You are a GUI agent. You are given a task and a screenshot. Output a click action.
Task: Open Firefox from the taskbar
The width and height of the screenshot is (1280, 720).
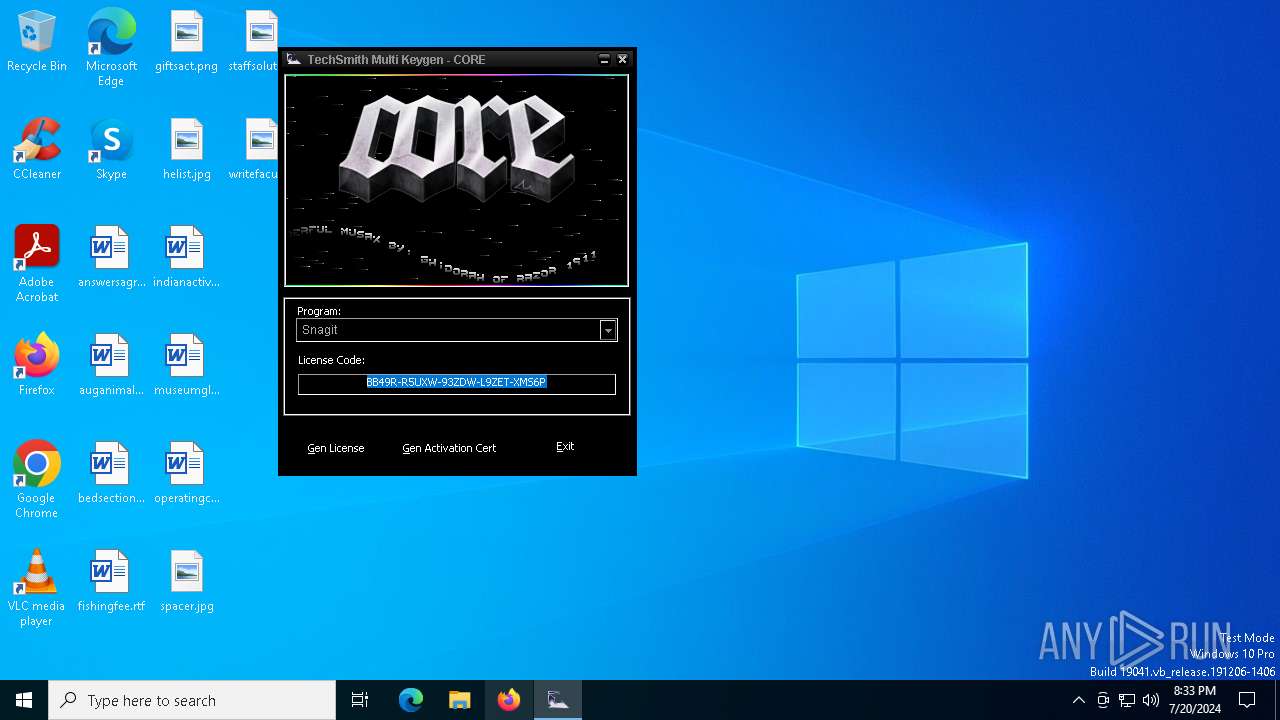point(509,700)
